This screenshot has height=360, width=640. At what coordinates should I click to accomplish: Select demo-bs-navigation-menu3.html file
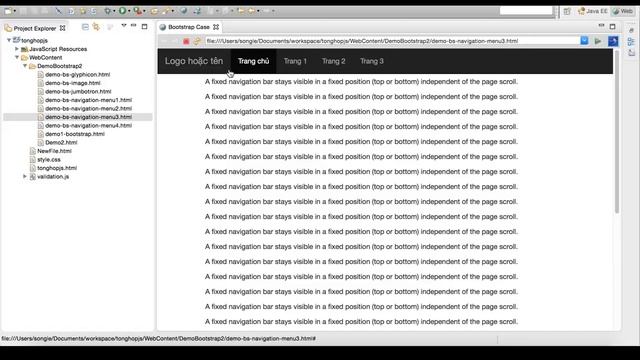click(x=88, y=117)
